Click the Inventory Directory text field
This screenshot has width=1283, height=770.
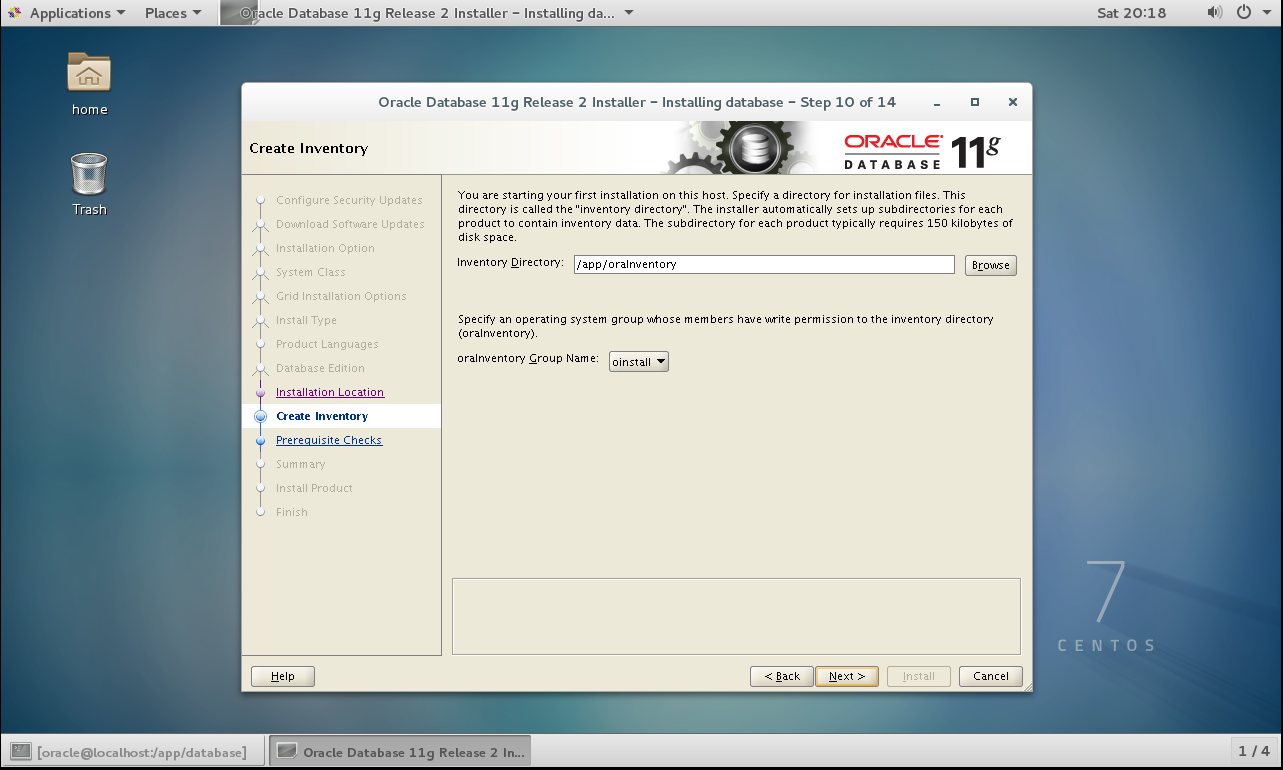[763, 264]
